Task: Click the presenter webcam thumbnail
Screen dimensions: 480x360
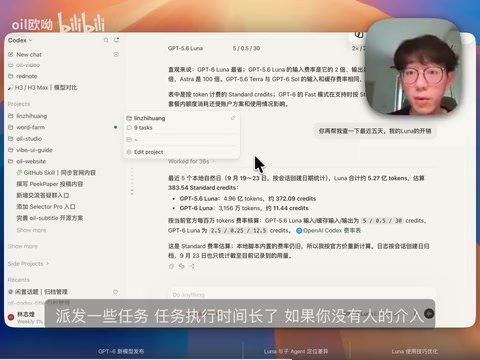Action: [414, 67]
